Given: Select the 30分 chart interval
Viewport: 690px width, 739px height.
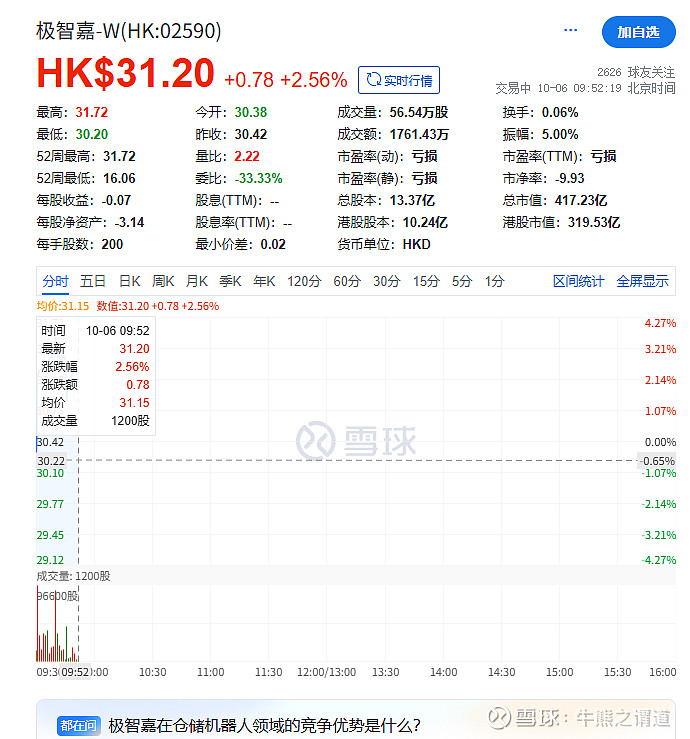Looking at the screenshot, I should coord(386,281).
